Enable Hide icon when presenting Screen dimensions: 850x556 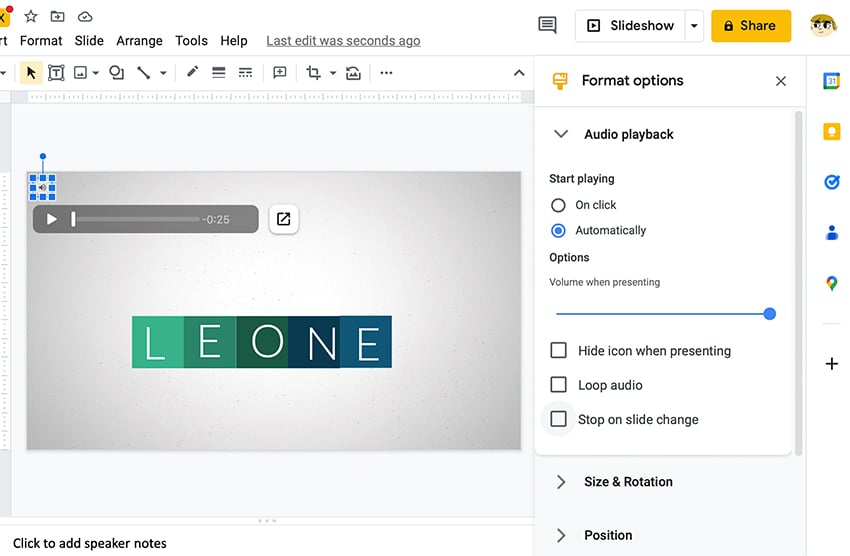[559, 351]
